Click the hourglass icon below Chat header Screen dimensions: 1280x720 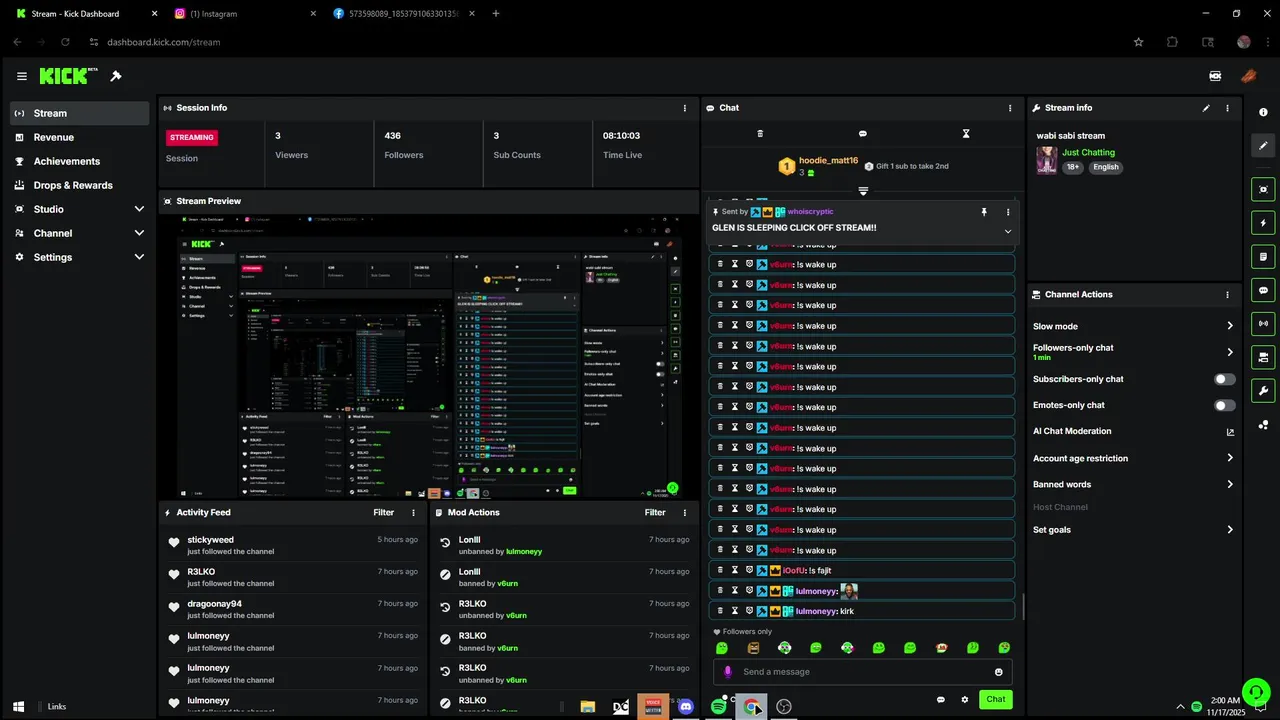[x=966, y=134]
